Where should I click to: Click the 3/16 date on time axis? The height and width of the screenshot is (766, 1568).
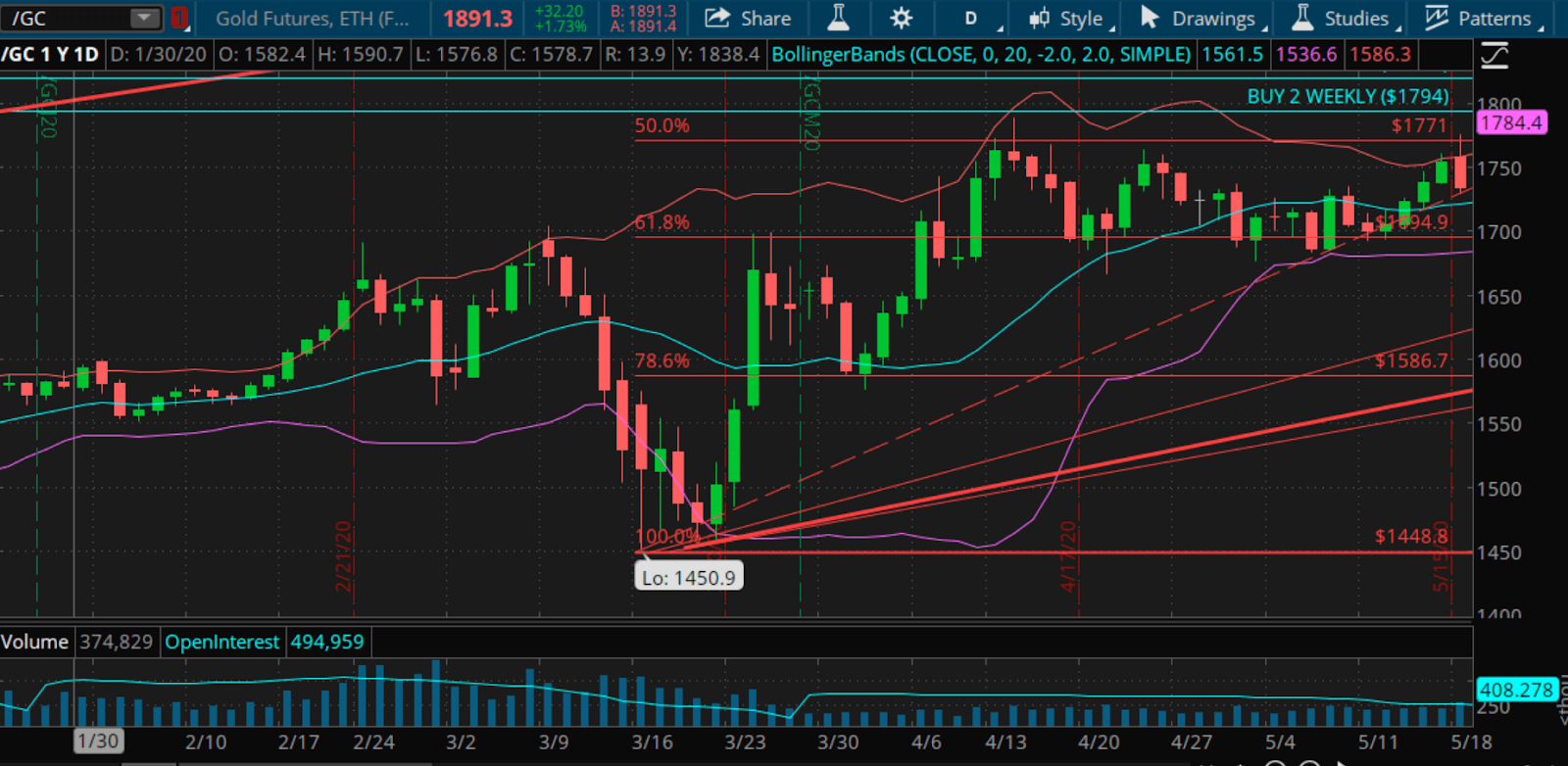(x=653, y=742)
